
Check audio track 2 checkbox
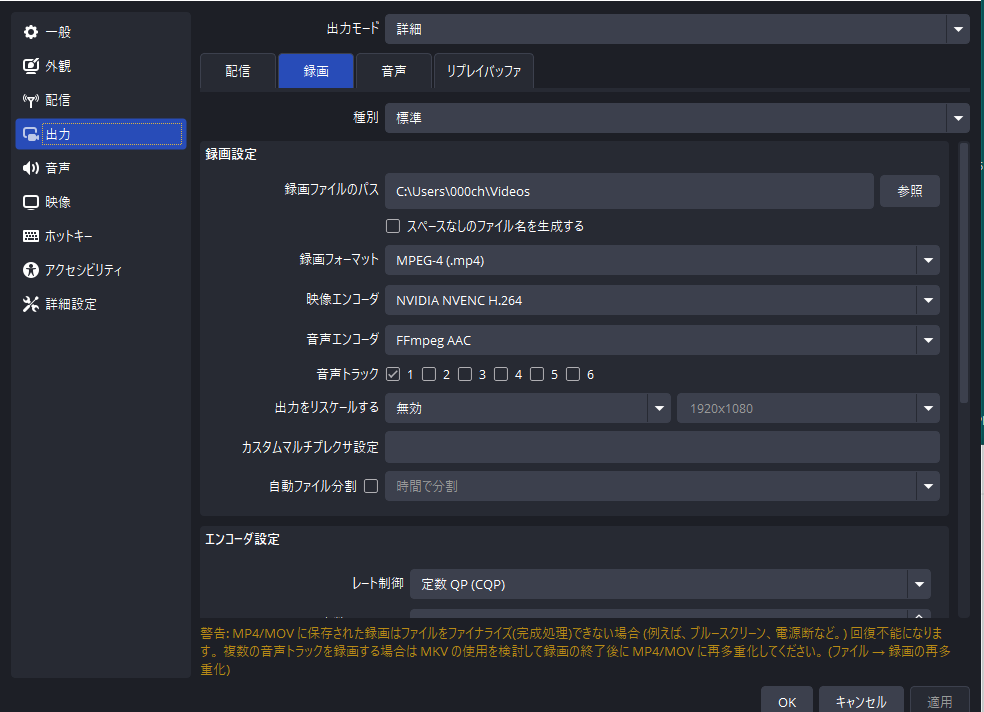(429, 375)
